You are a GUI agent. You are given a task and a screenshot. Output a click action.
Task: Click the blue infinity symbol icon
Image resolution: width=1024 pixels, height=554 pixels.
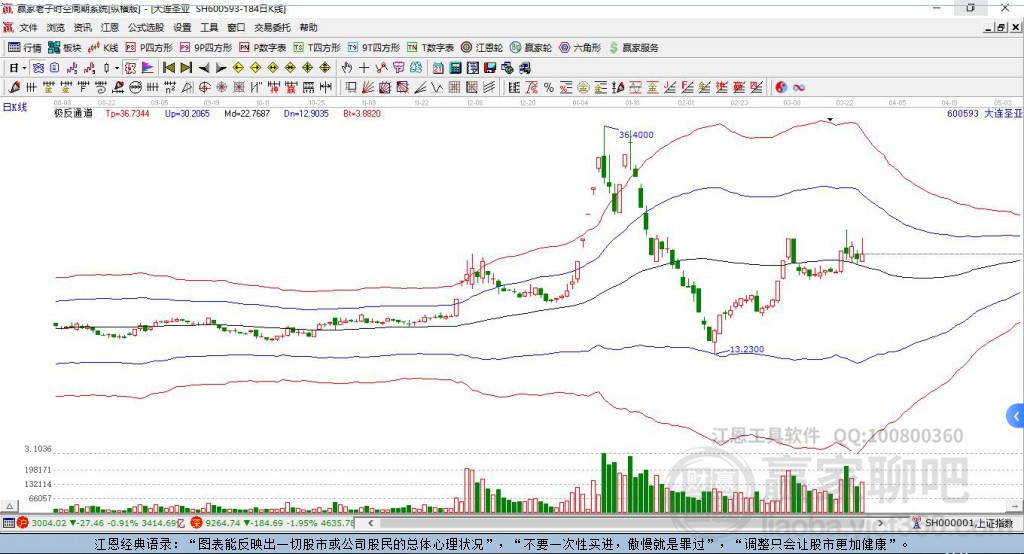point(798,87)
